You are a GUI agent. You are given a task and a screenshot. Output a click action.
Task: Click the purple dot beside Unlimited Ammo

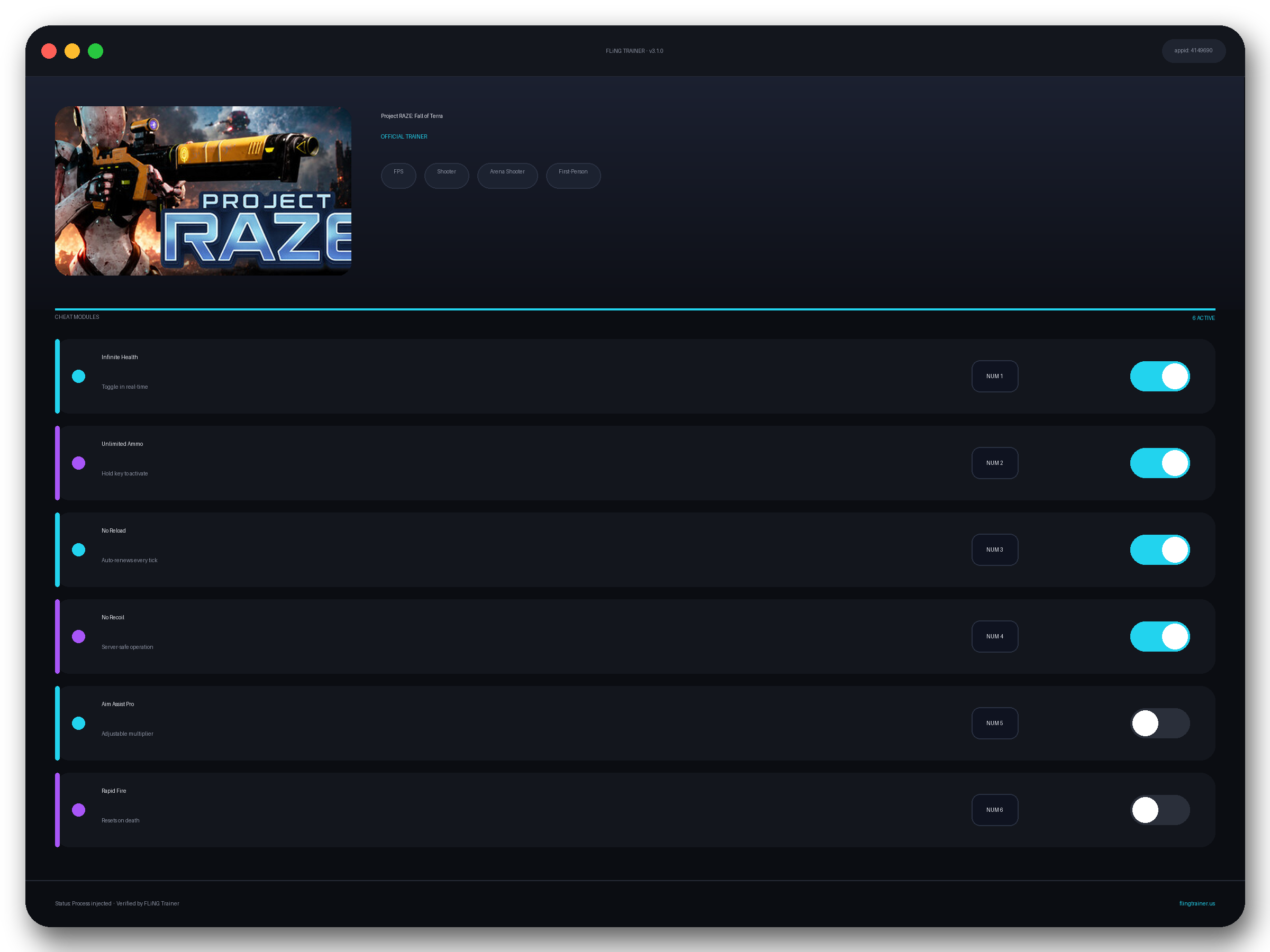point(79,463)
